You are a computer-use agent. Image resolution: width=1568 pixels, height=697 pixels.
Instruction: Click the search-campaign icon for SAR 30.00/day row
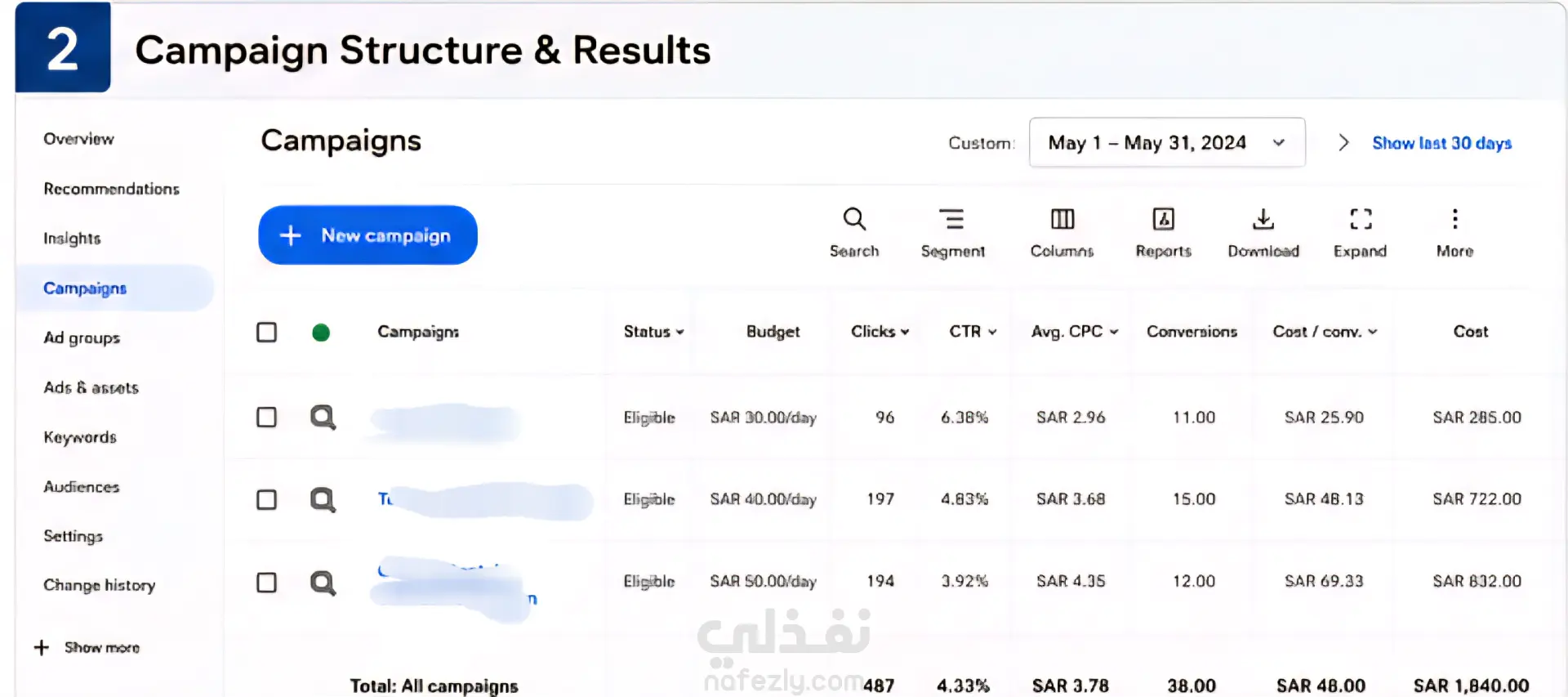click(x=323, y=418)
